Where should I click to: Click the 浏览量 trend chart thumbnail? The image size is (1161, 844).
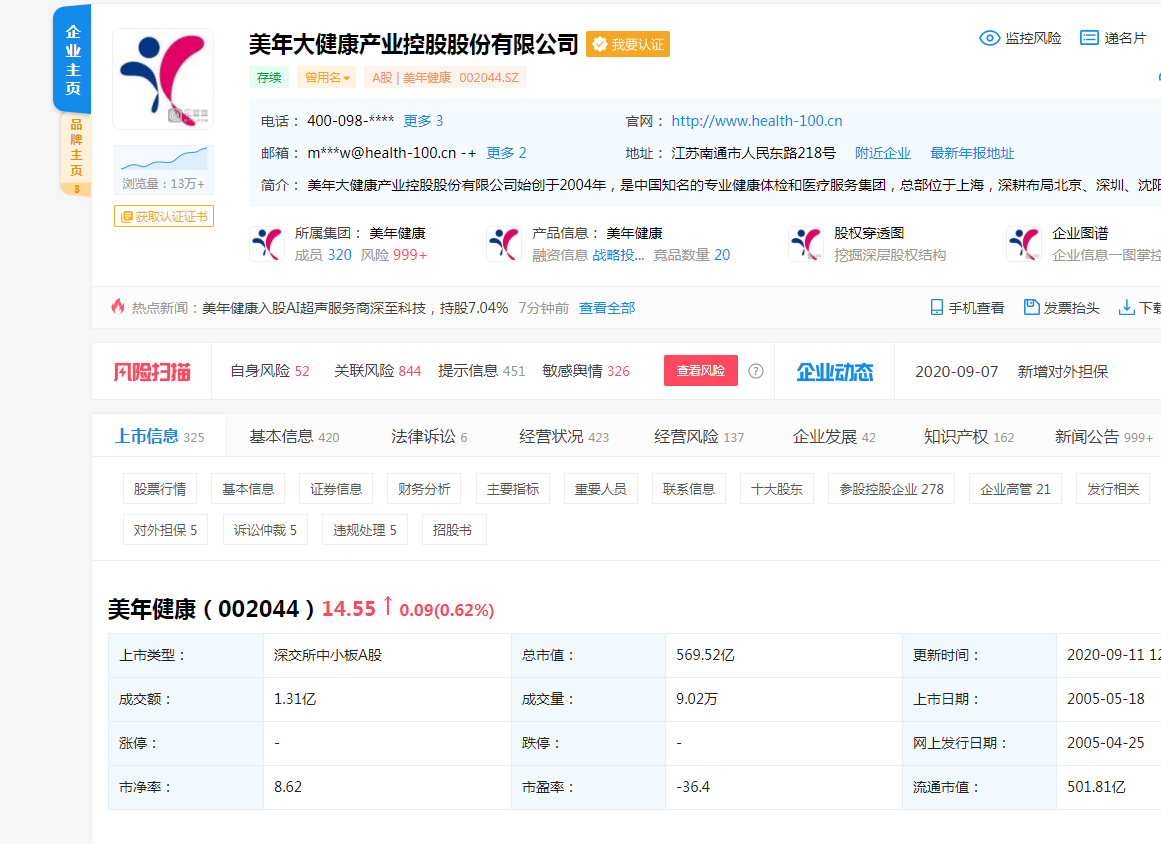tap(164, 158)
